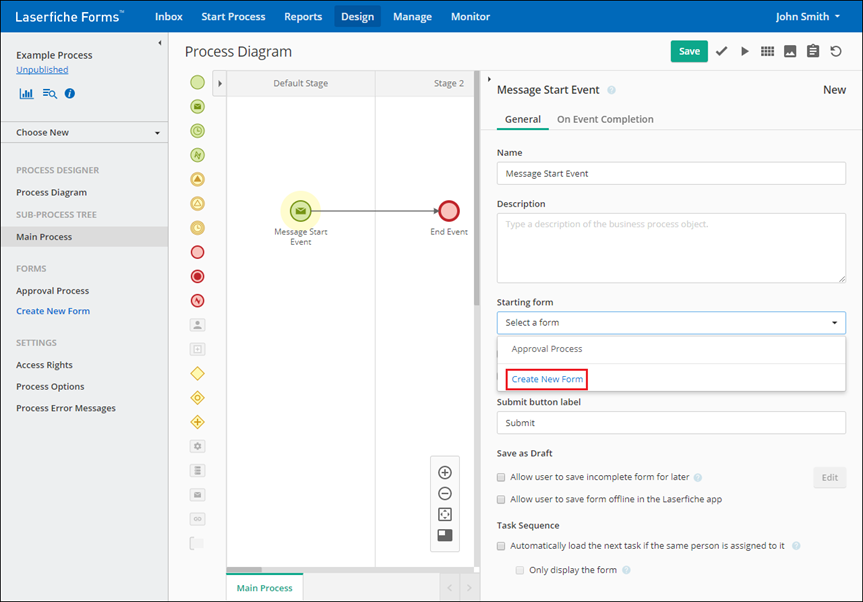Click the green Save button
The image size is (863, 602).
point(689,51)
